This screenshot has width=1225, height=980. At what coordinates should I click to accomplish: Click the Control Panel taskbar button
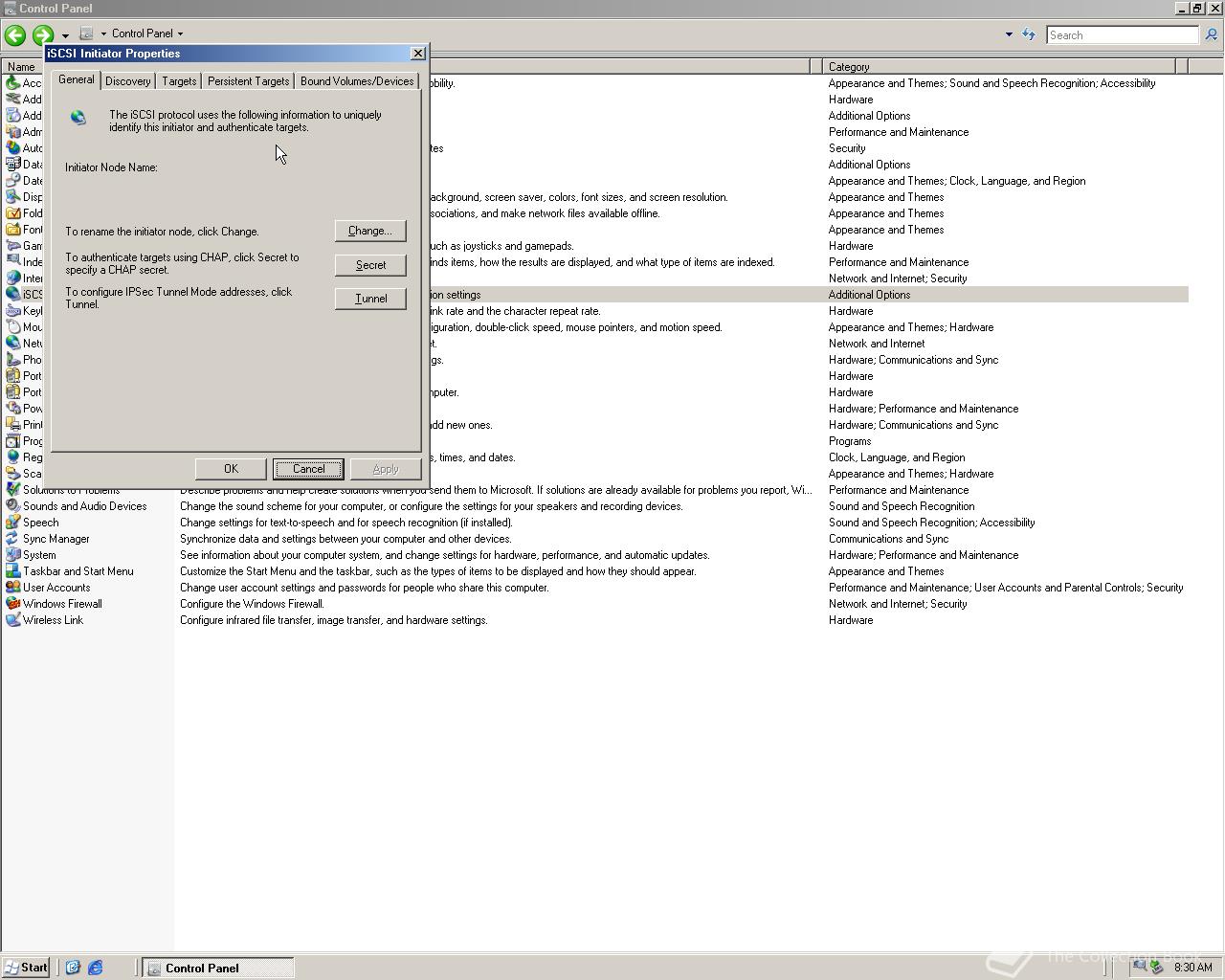point(218,969)
